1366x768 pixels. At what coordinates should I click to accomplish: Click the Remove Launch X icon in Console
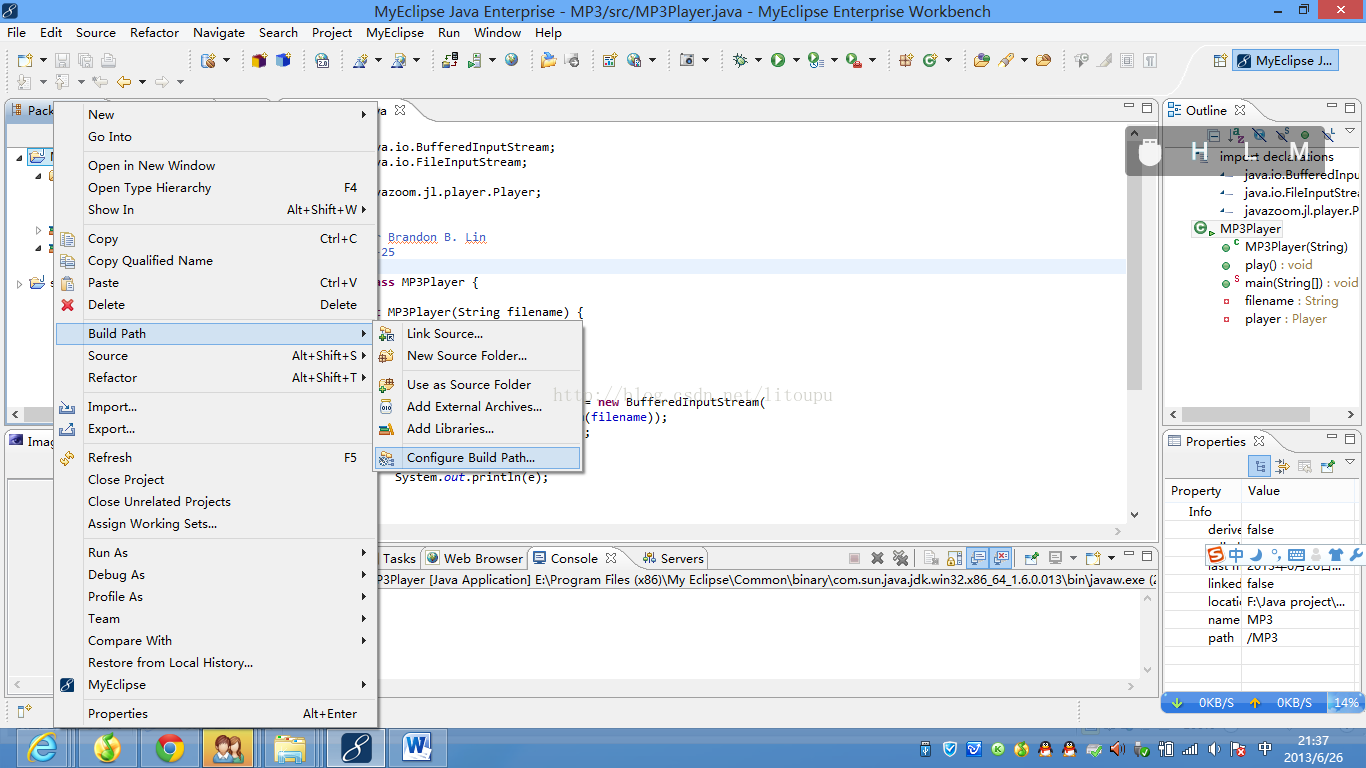point(877,558)
